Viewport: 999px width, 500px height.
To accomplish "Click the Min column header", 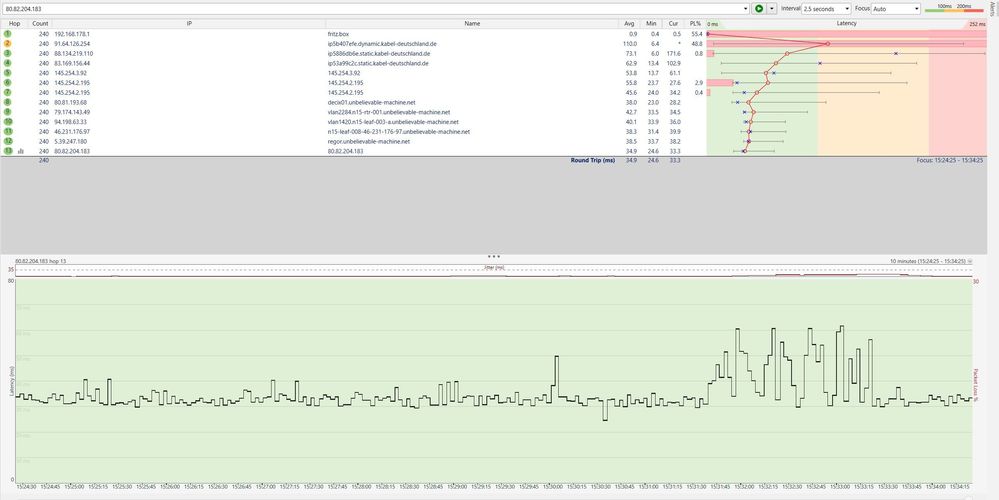I will (x=651, y=24).
